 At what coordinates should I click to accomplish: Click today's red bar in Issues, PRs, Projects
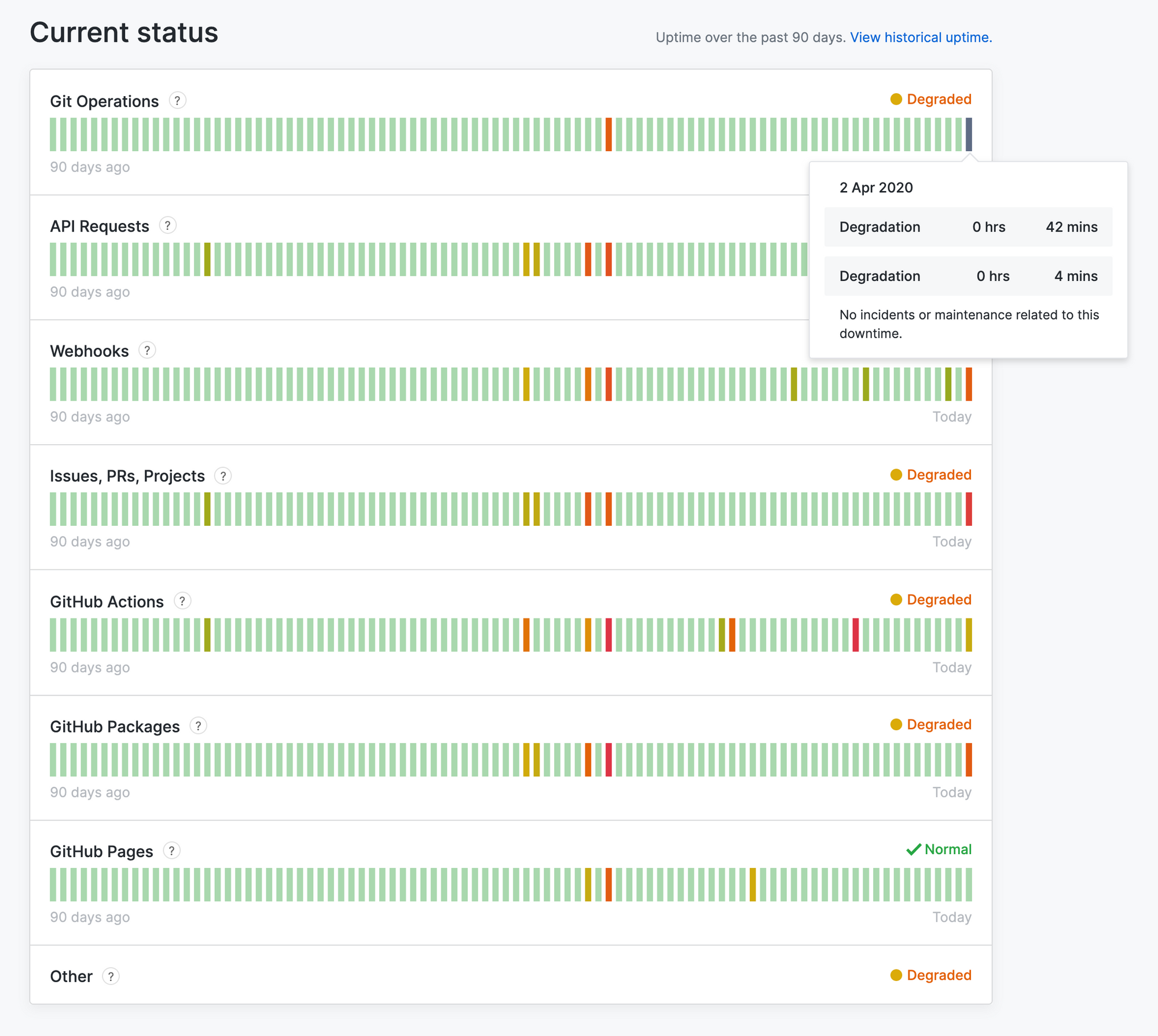pyautogui.click(x=969, y=509)
